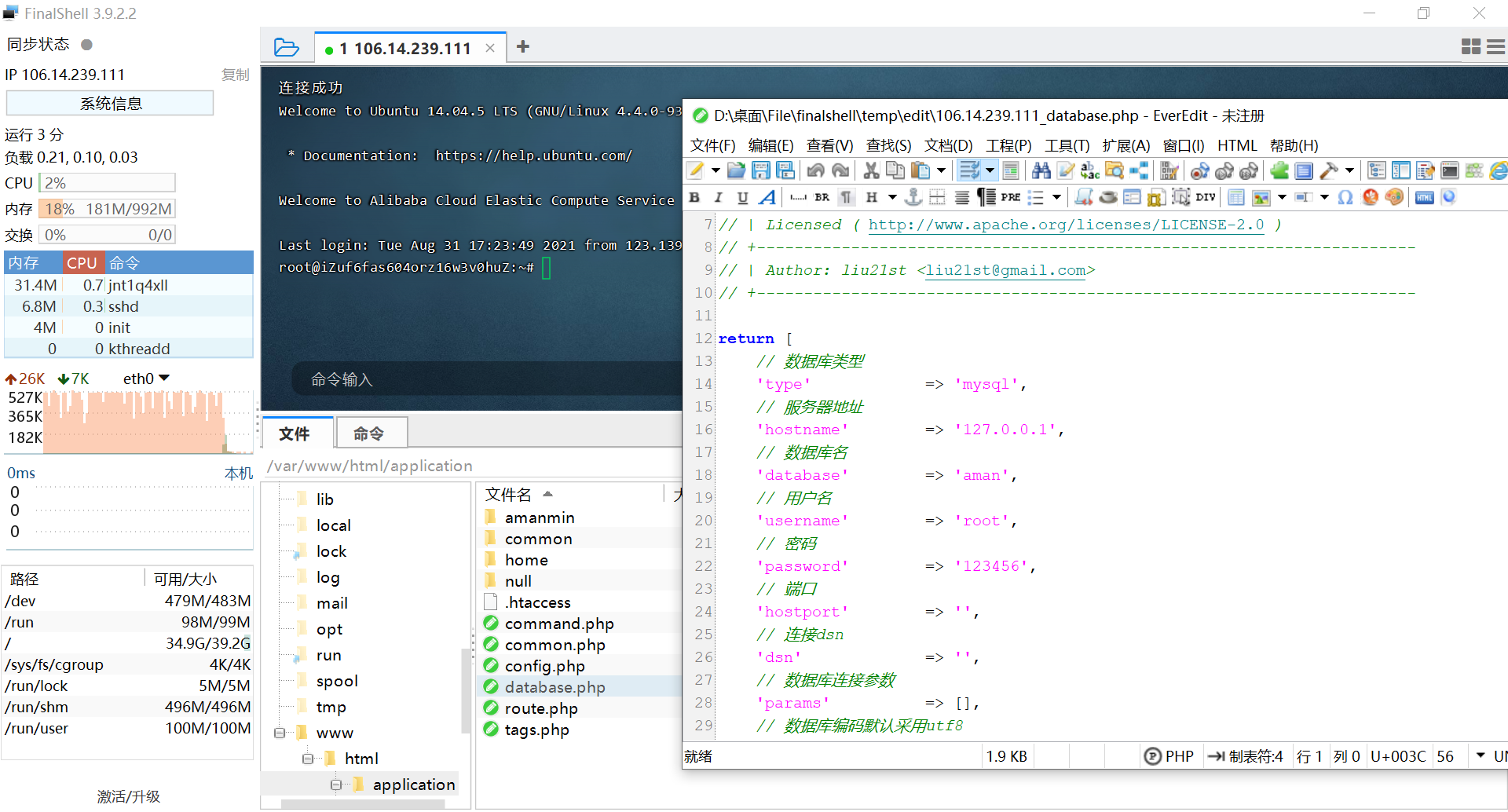Toggle Underline formatting
Image resolution: width=1508 pixels, height=812 pixels.
(742, 197)
